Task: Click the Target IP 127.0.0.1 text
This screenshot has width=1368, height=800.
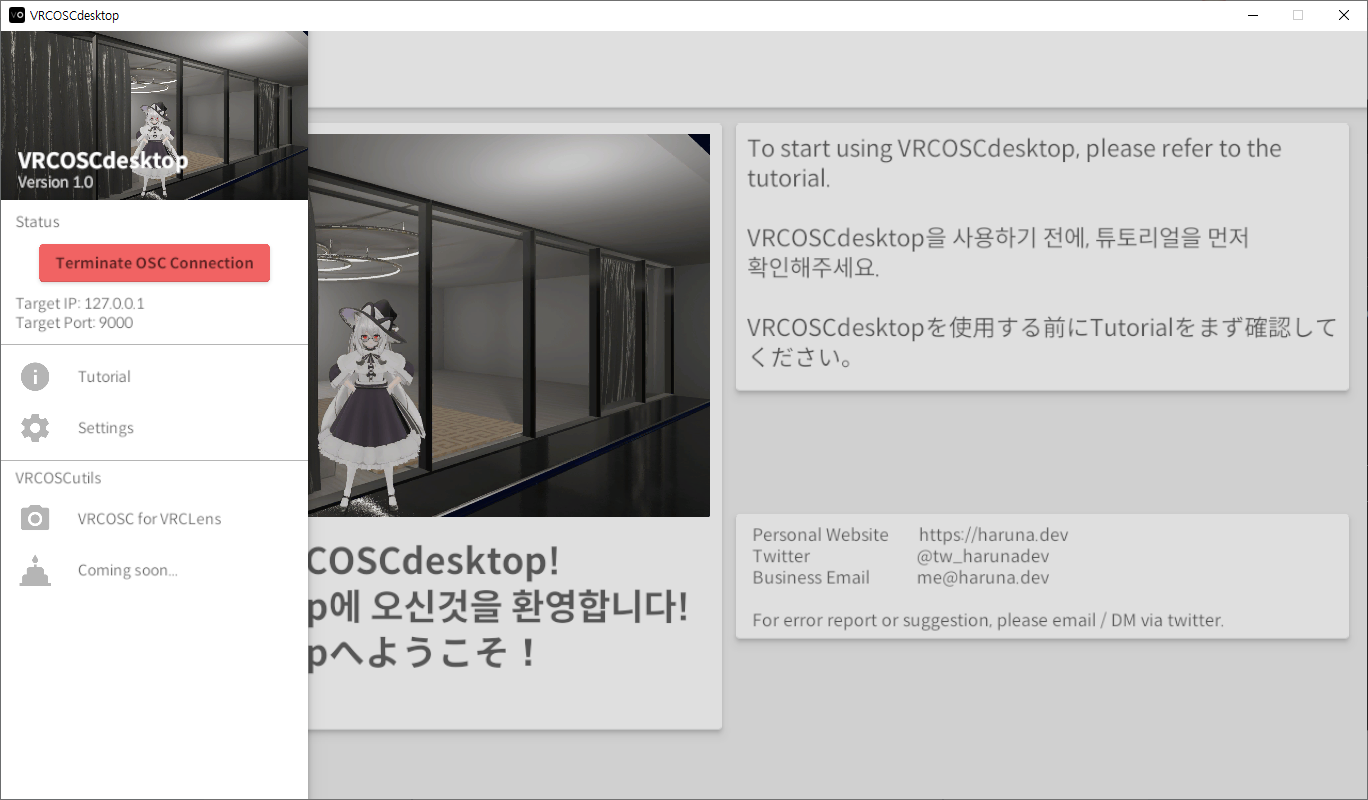Action: coord(74,304)
